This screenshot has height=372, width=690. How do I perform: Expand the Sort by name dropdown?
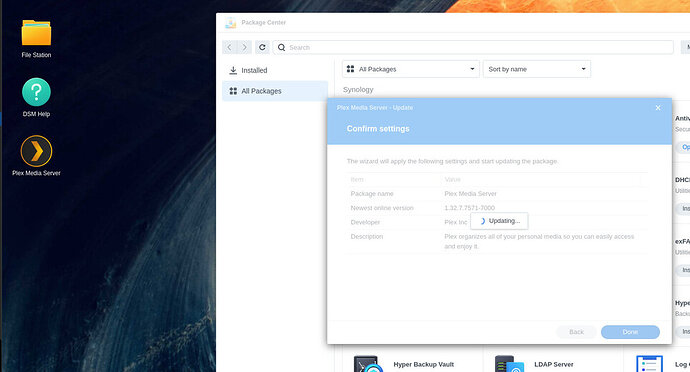[x=537, y=69]
